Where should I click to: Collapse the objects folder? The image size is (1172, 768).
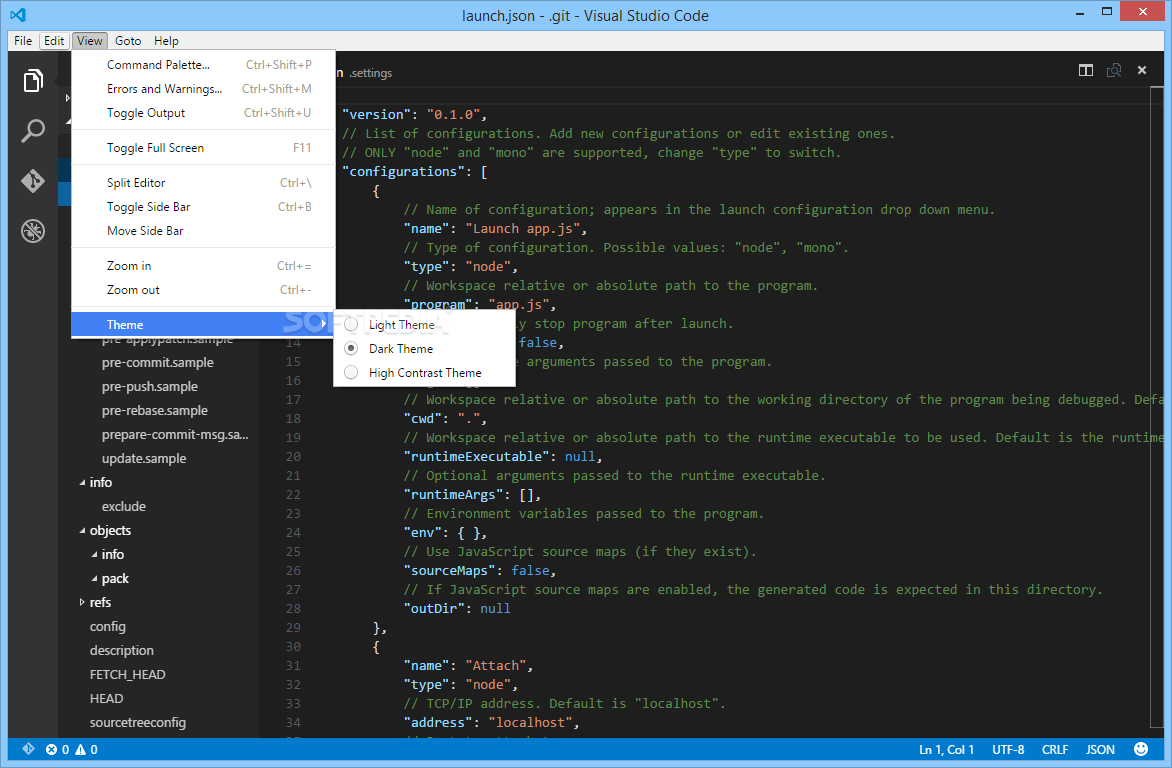[82, 531]
